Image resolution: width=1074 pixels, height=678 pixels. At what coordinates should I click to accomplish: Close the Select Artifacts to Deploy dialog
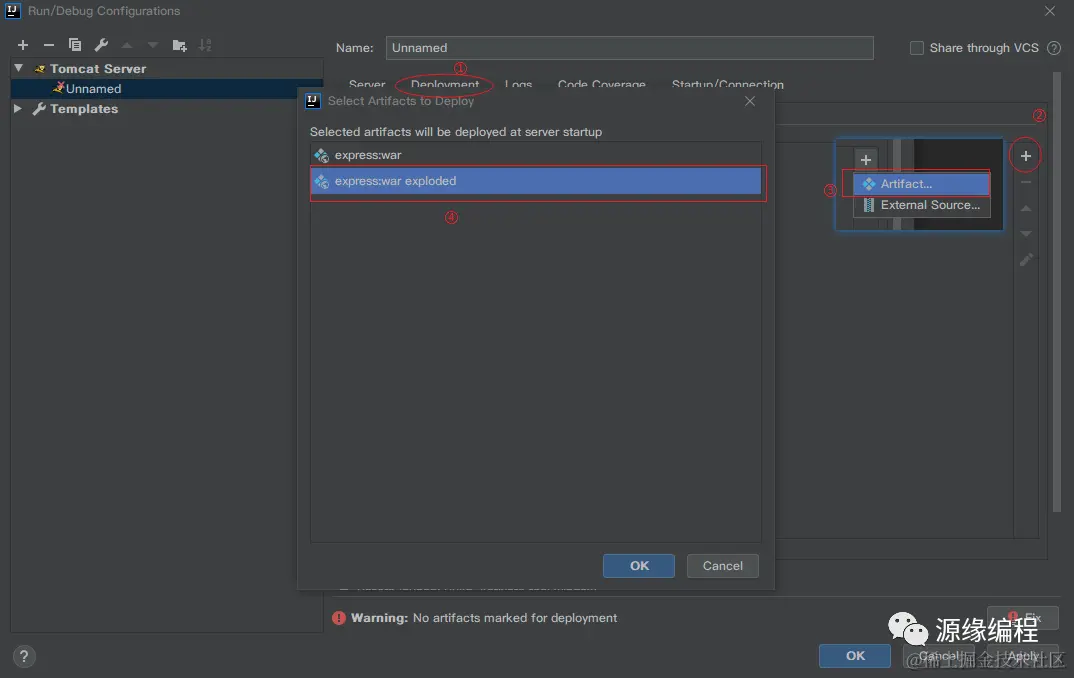coord(750,101)
